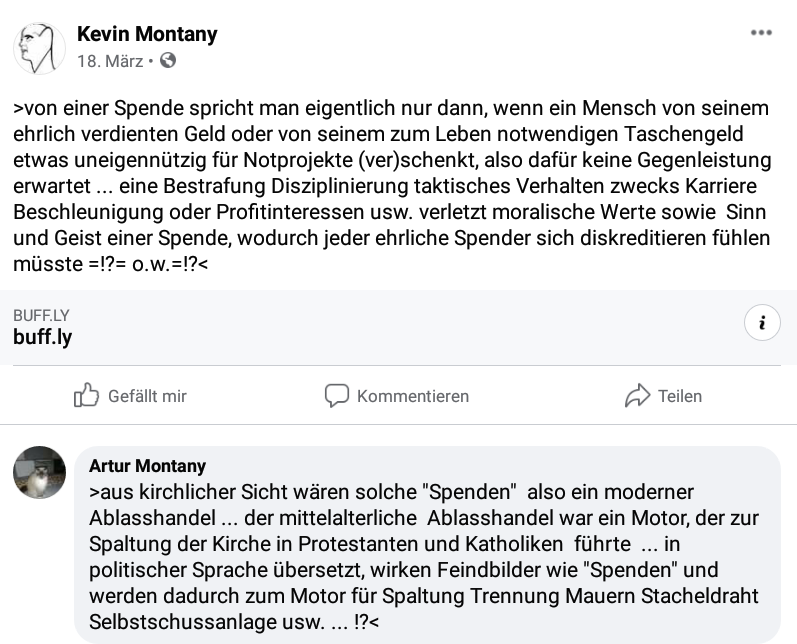Click the BUFF.LY domain label
This screenshot has height=644, width=797.
(41, 315)
